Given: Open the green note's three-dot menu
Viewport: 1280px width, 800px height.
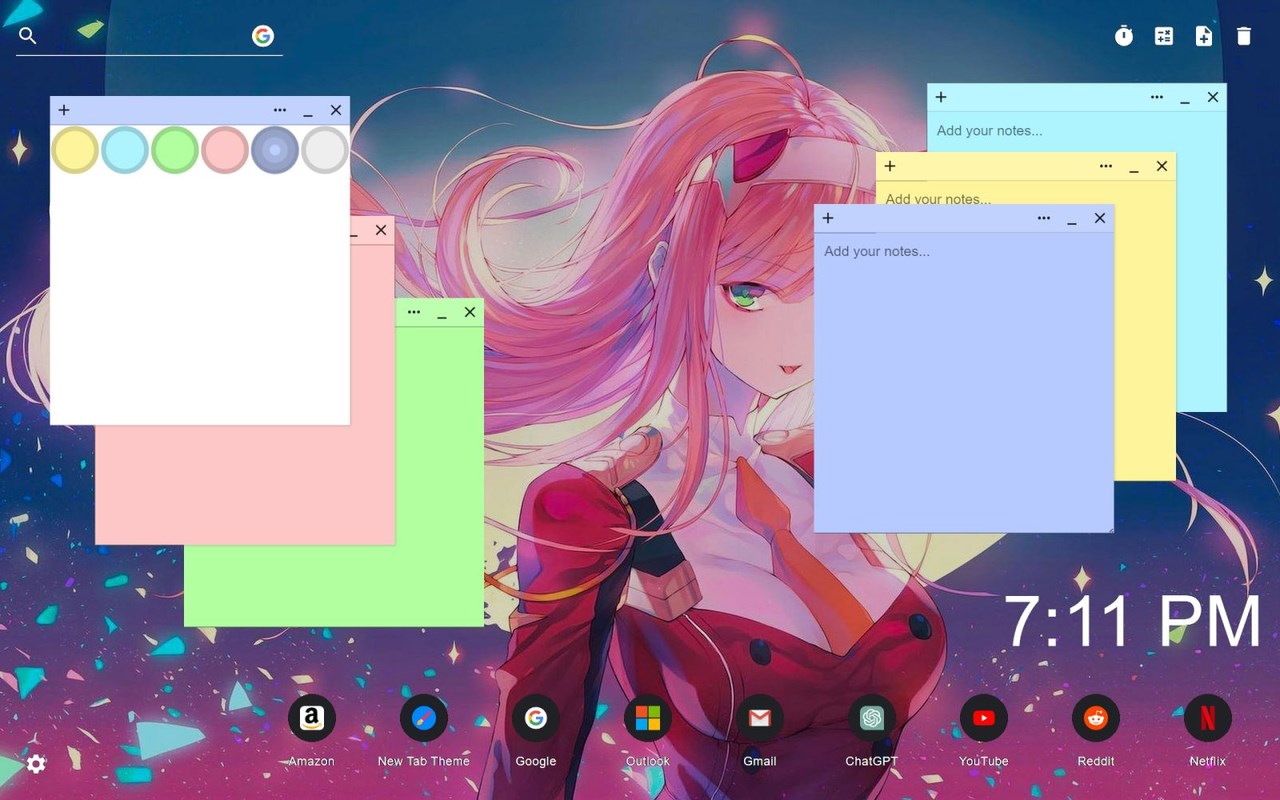Looking at the screenshot, I should tap(414, 312).
